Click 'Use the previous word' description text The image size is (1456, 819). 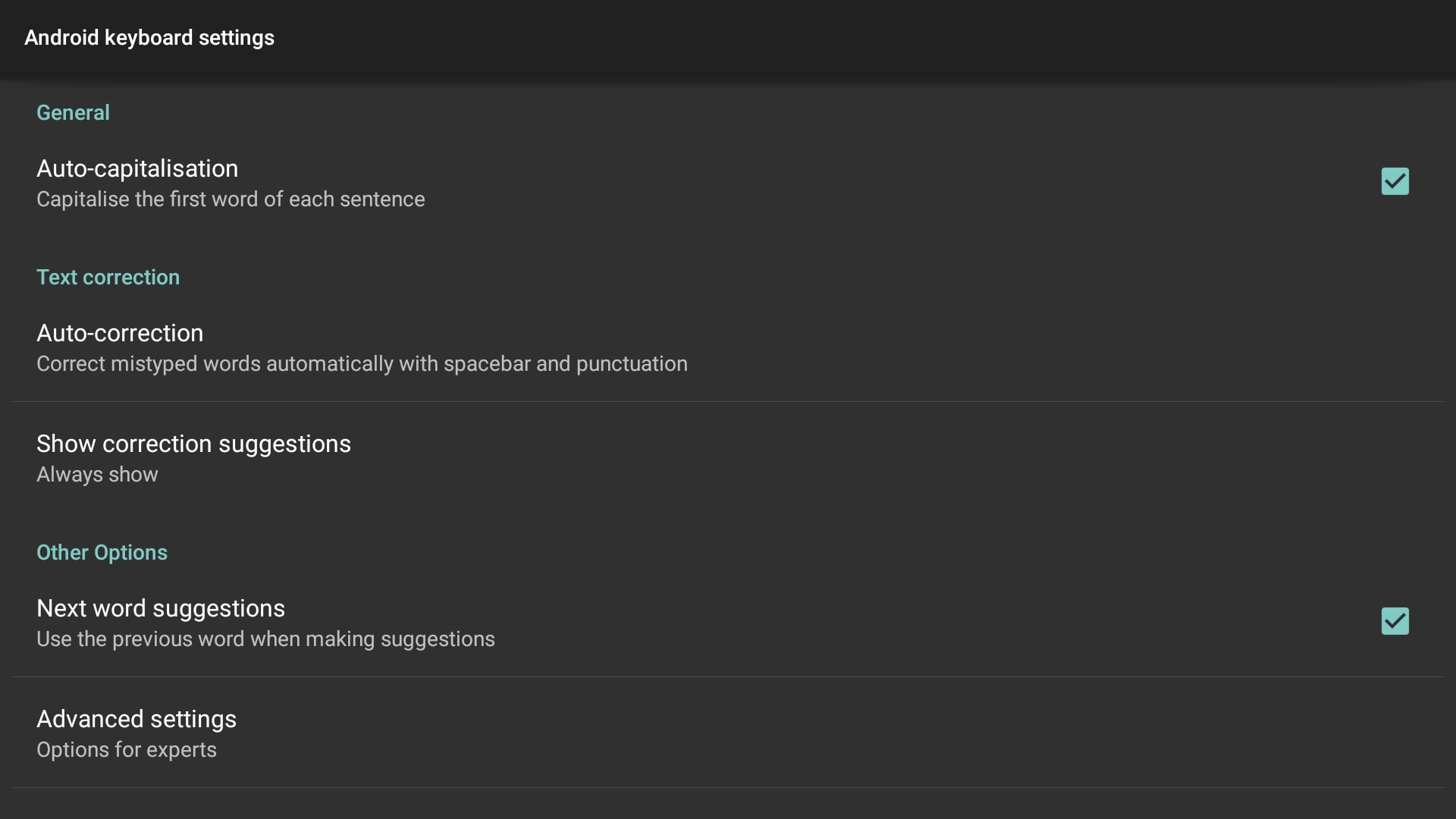(x=265, y=639)
